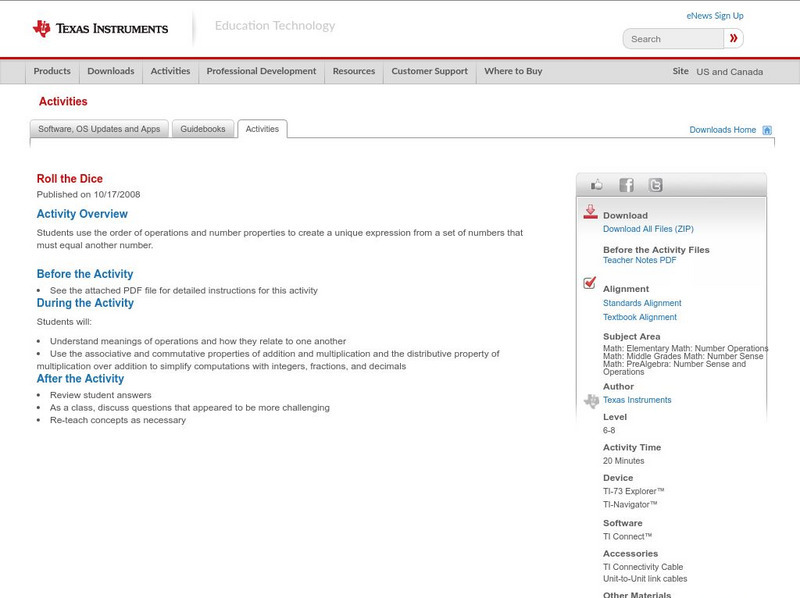This screenshot has width=800, height=598.
Task: Open the Where to Buy menu
Action: (x=513, y=71)
